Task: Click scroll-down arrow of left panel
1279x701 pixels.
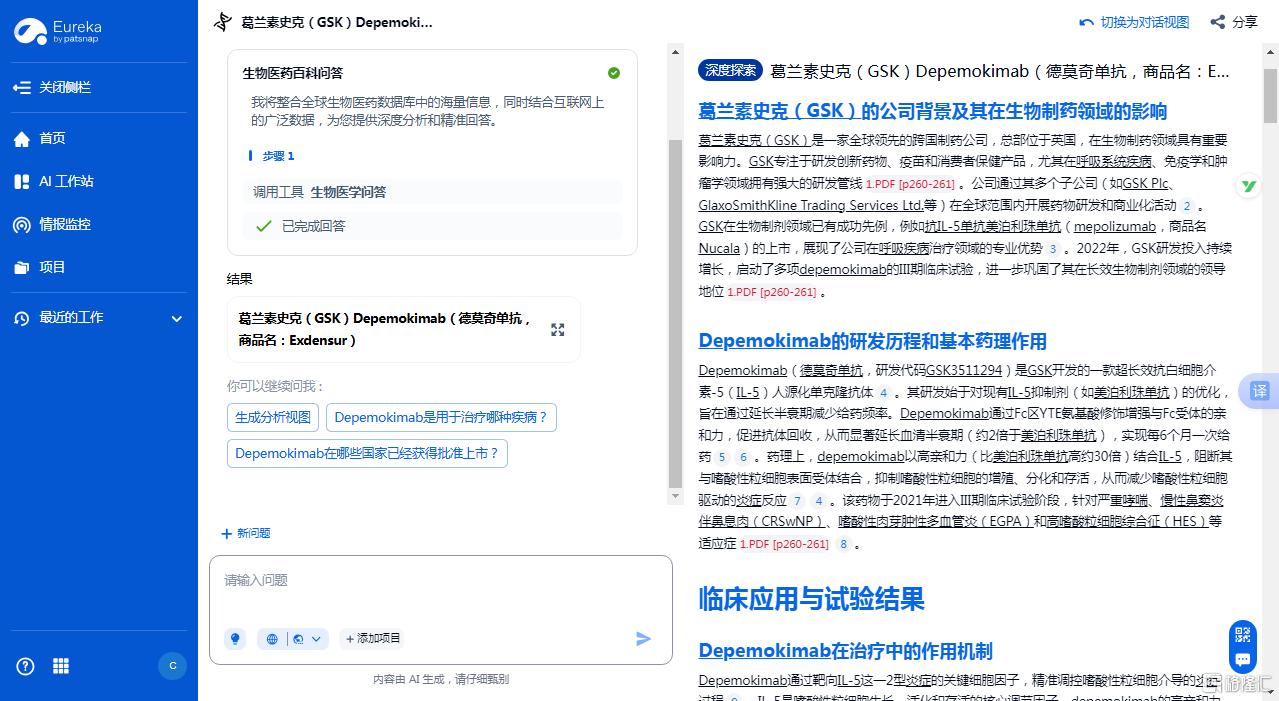Action: pos(676,496)
